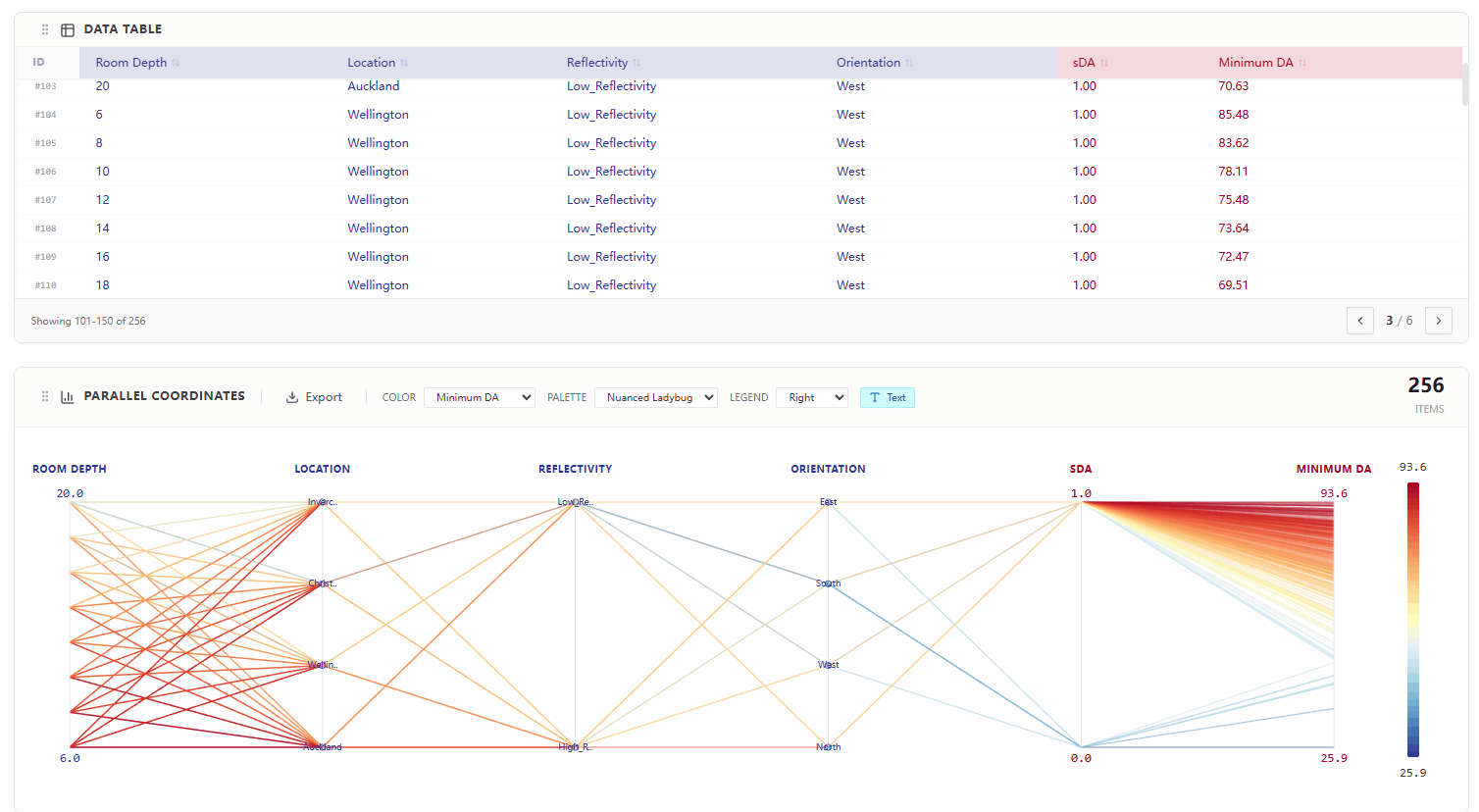The height and width of the screenshot is (812, 1479).
Task: Click the Parallel Coordinates drag handle icon
Action: pyautogui.click(x=45, y=396)
